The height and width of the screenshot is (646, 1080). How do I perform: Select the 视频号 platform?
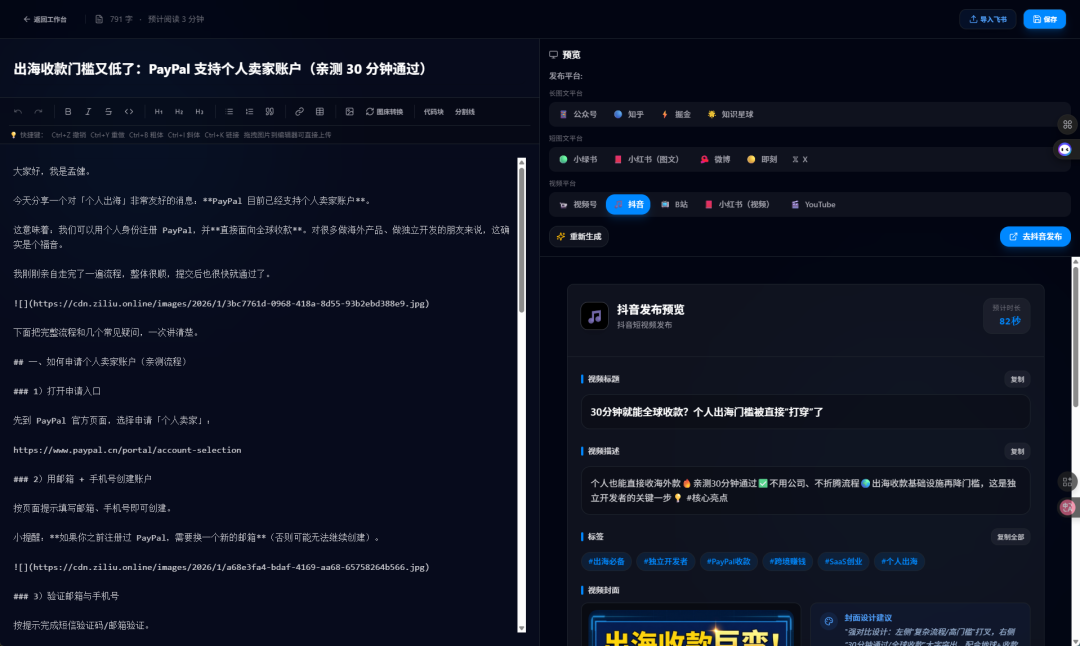coord(578,205)
